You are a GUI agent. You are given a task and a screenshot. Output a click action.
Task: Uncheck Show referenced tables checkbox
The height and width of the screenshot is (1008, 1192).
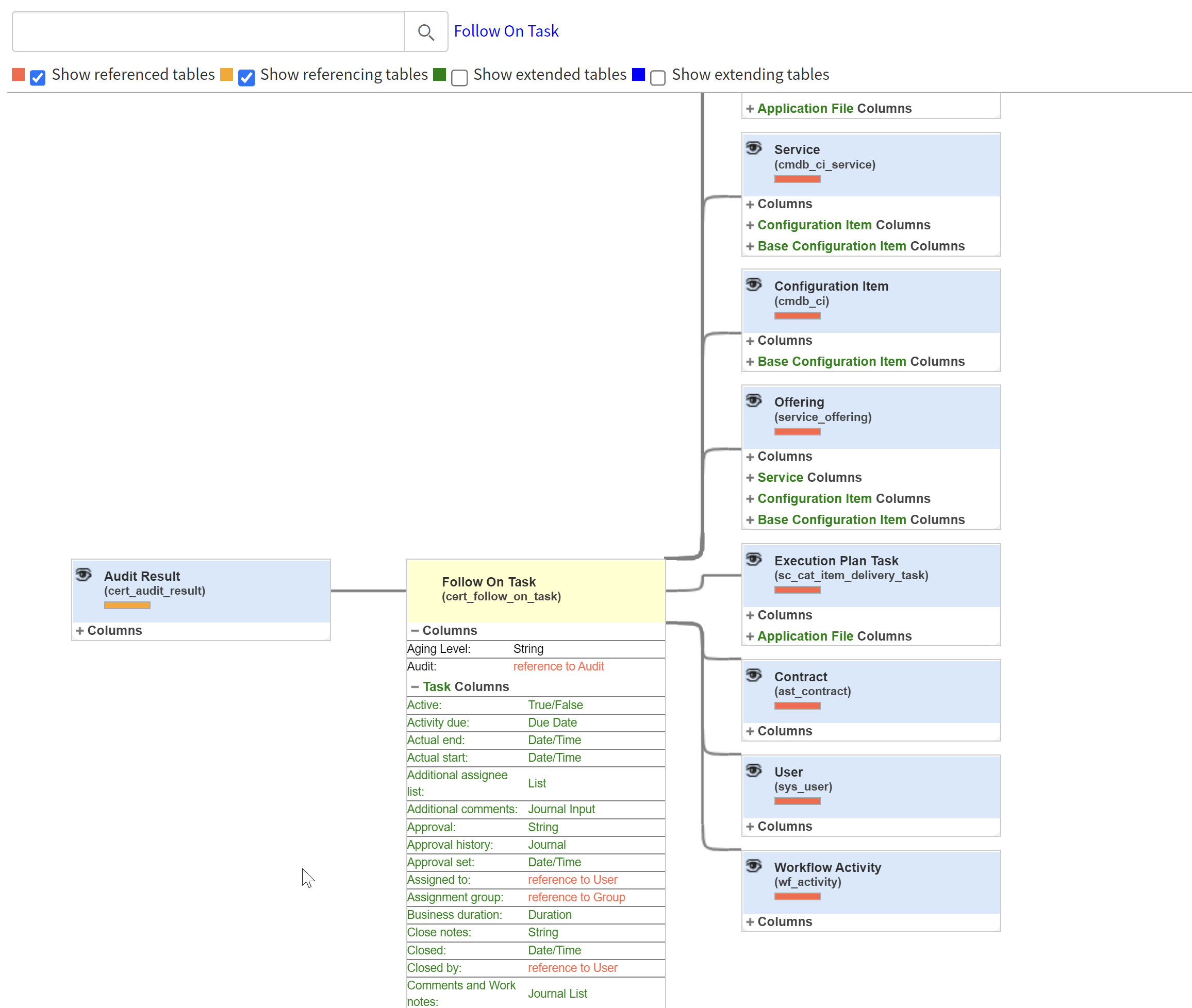pyautogui.click(x=38, y=78)
